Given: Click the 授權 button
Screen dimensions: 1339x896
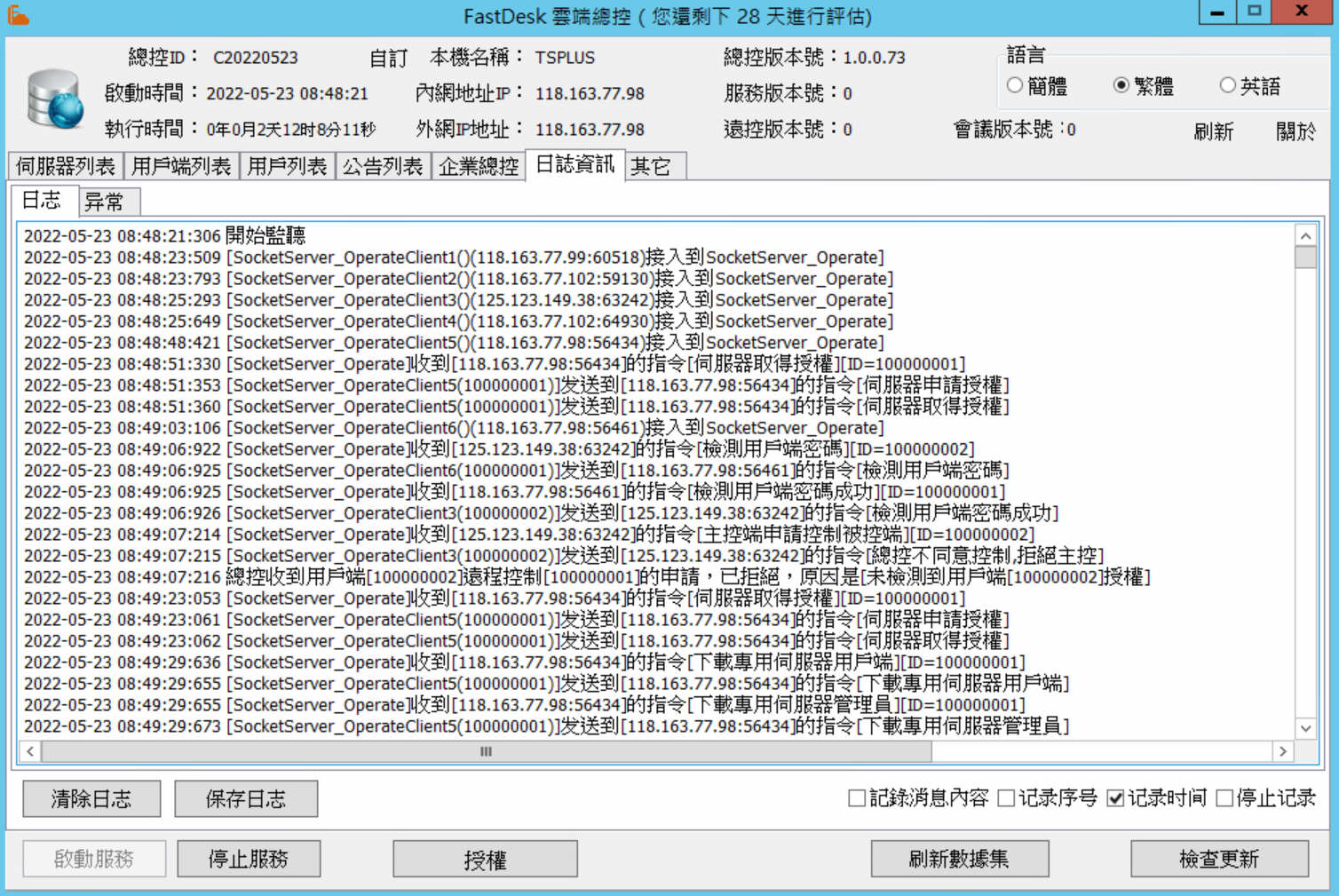Looking at the screenshot, I should (x=485, y=859).
